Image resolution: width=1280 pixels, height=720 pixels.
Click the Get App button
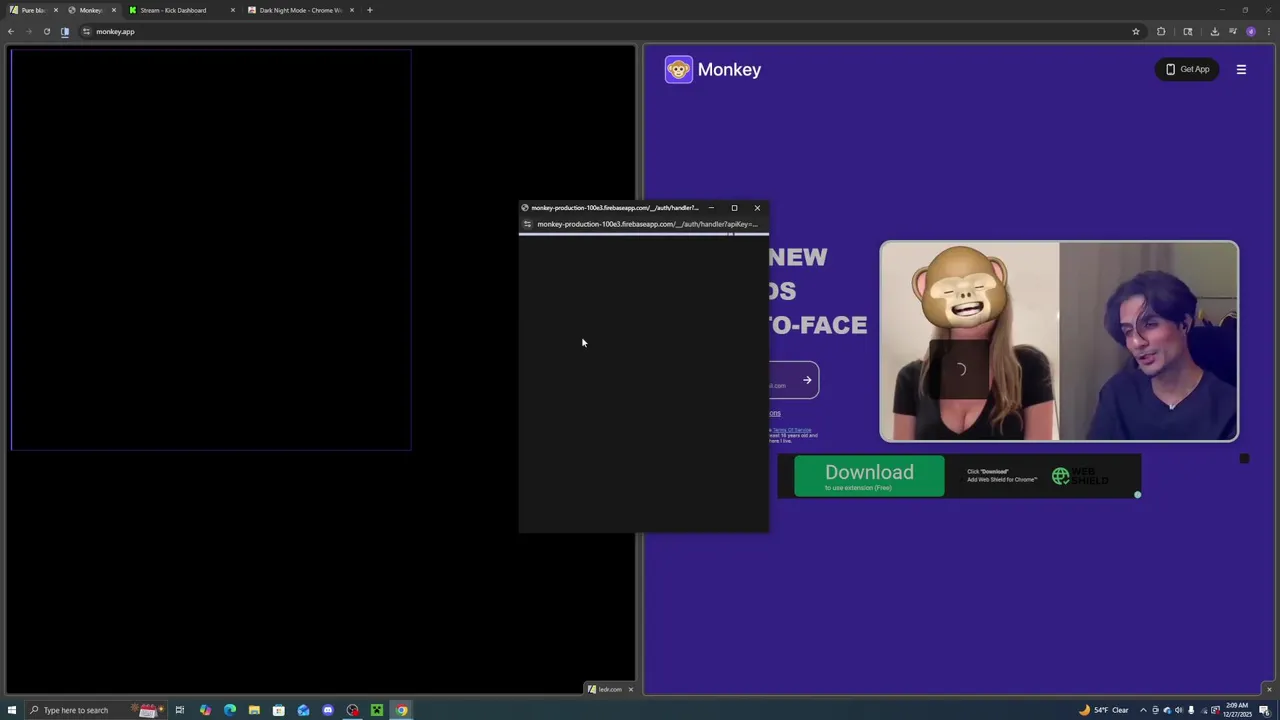1187,69
